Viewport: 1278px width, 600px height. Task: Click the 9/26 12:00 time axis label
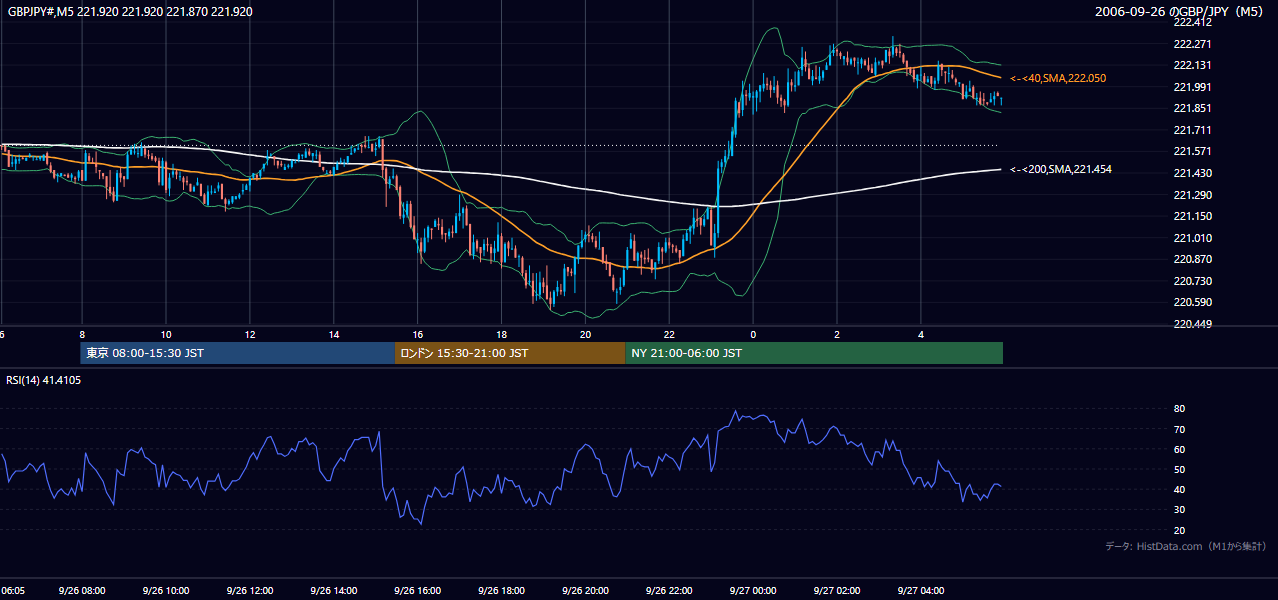(249, 591)
